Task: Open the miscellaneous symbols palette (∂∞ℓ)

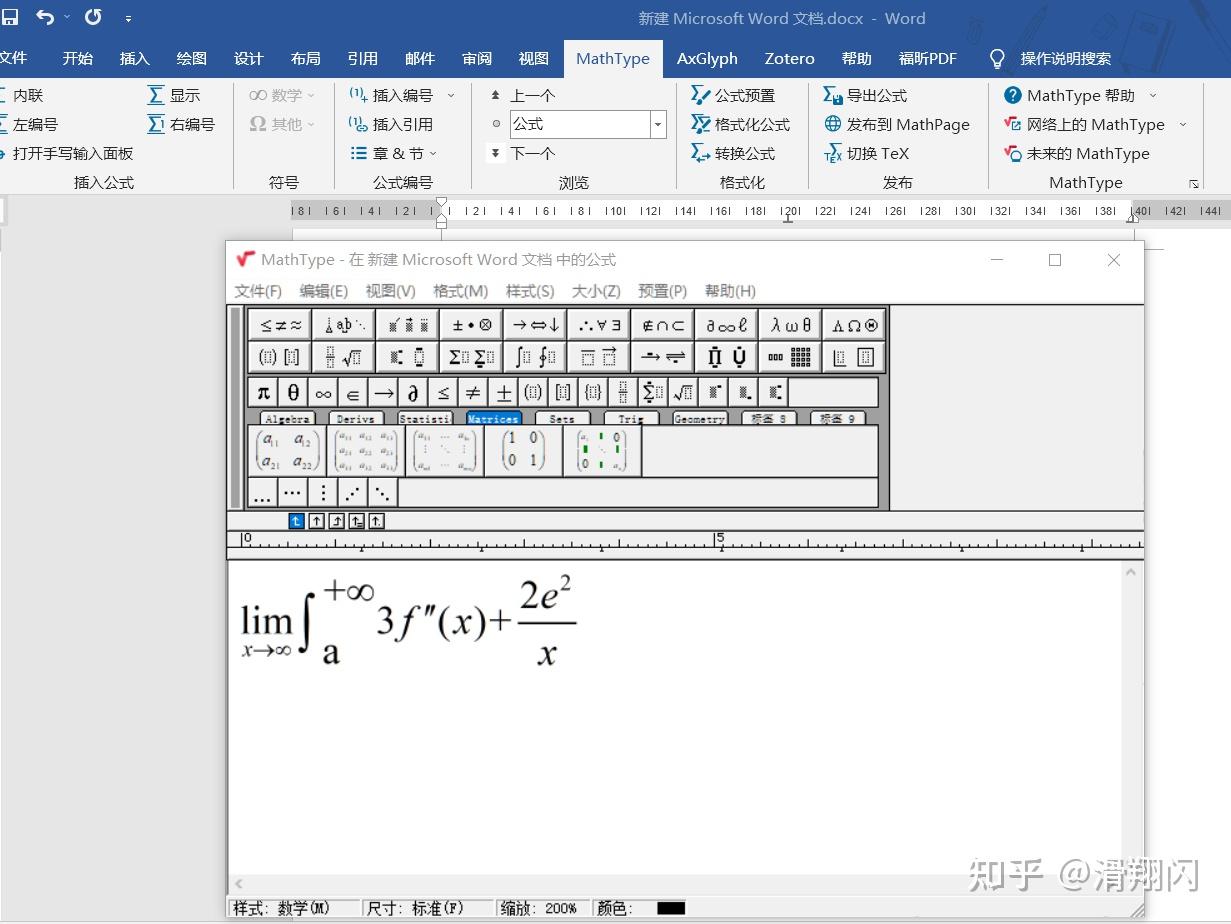Action: point(727,325)
